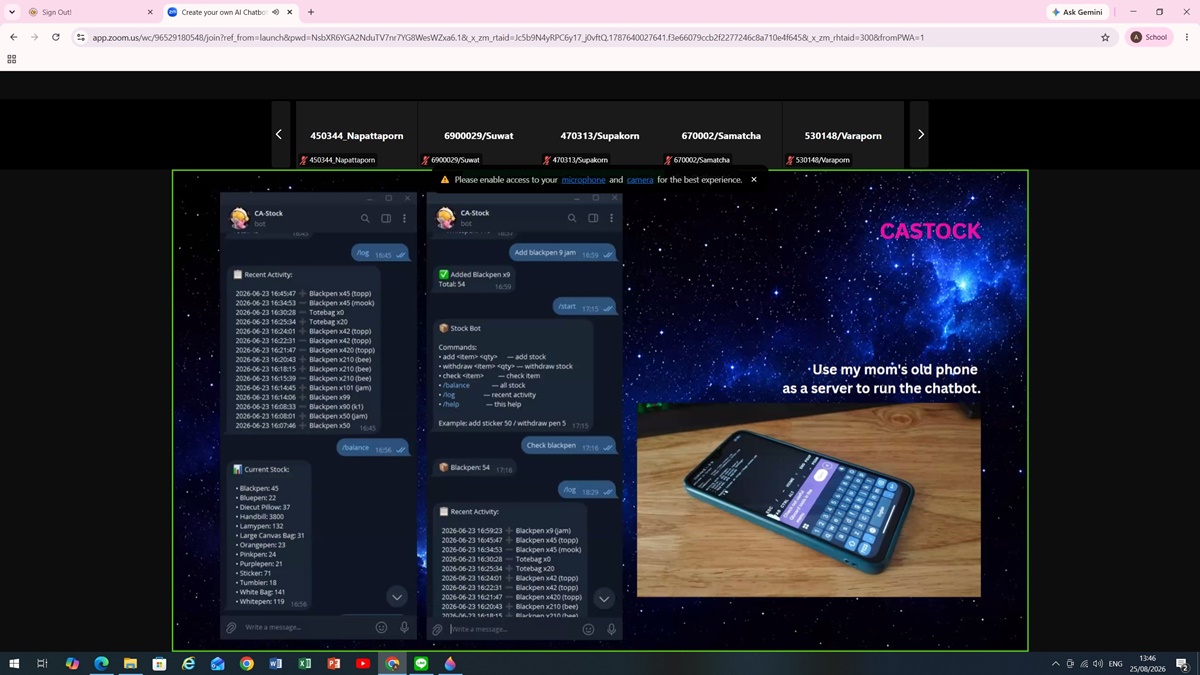The width and height of the screenshot is (1200, 675).
Task: Open File Explorer from taskbar
Action: click(x=130, y=663)
